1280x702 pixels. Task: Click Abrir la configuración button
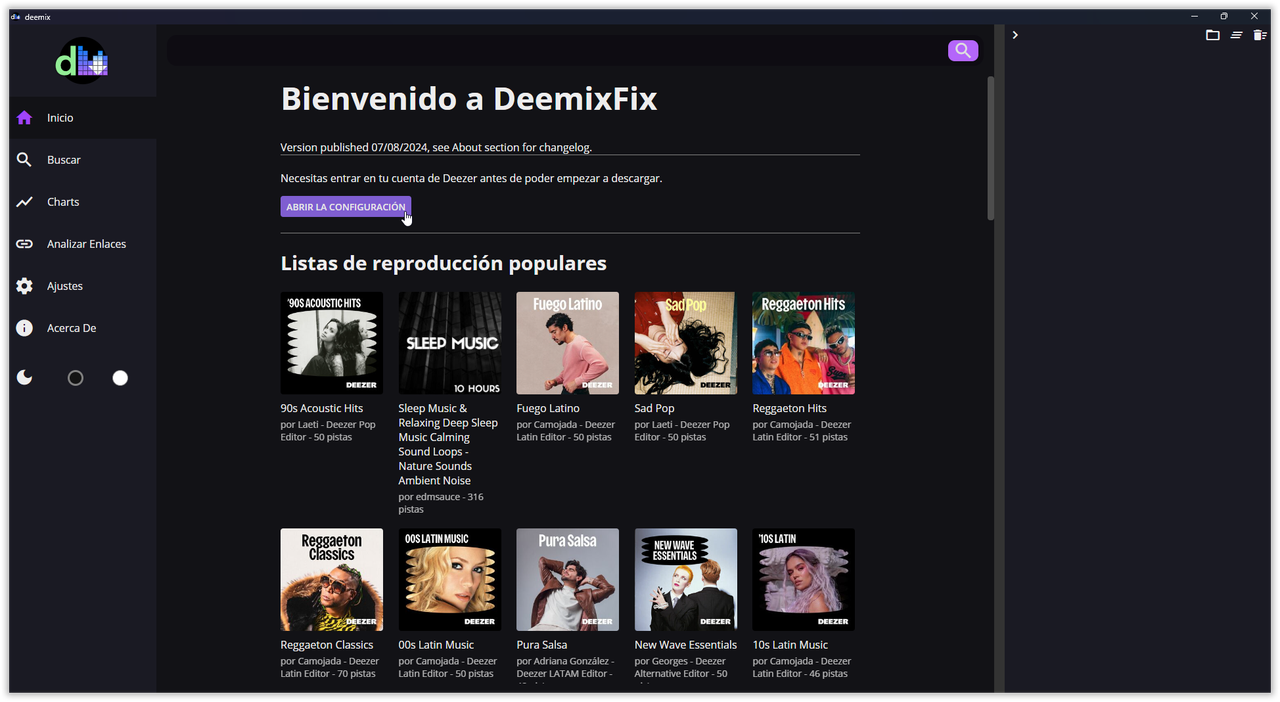(346, 207)
